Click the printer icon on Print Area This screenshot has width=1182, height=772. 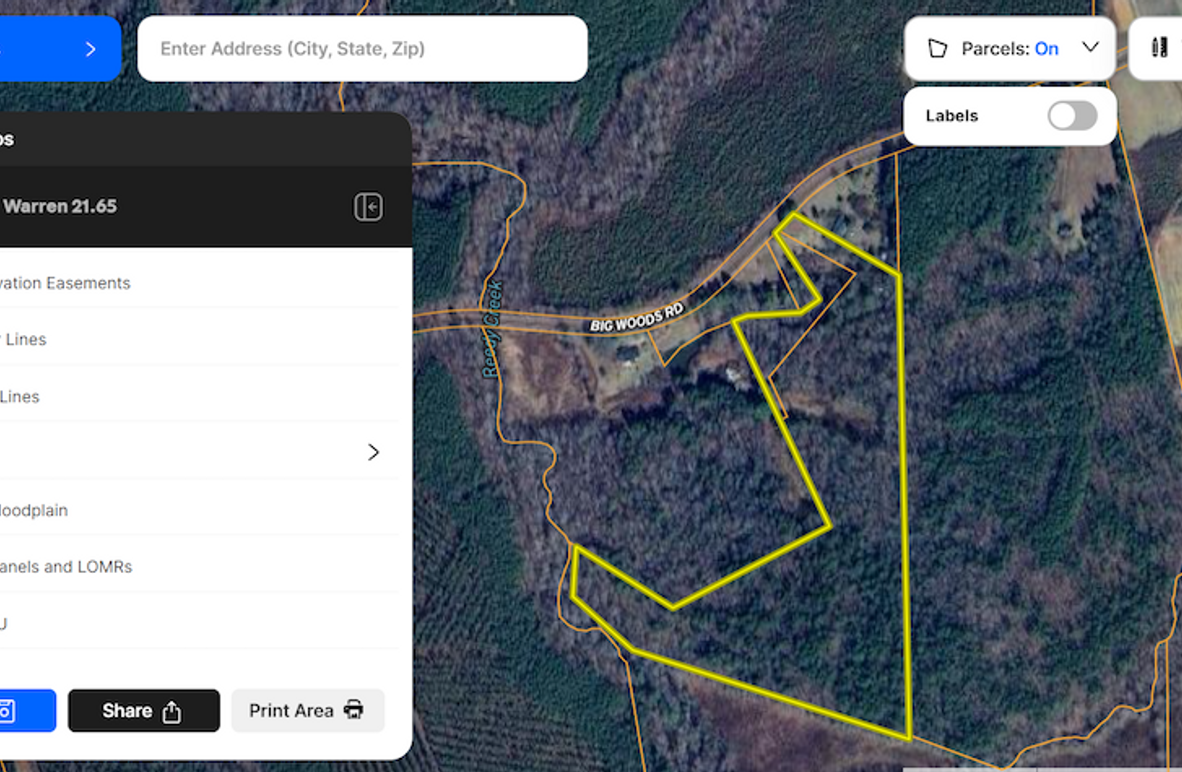354,710
